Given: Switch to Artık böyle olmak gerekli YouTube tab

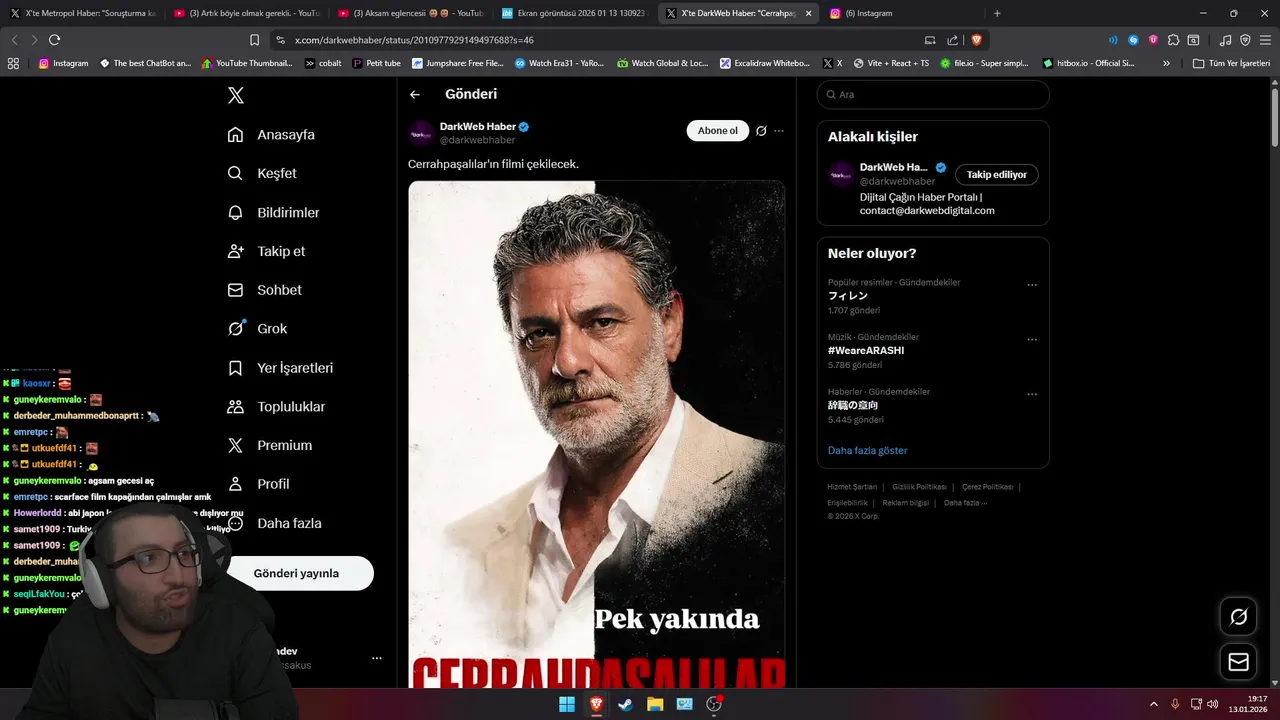Looking at the screenshot, I should pyautogui.click(x=248, y=13).
